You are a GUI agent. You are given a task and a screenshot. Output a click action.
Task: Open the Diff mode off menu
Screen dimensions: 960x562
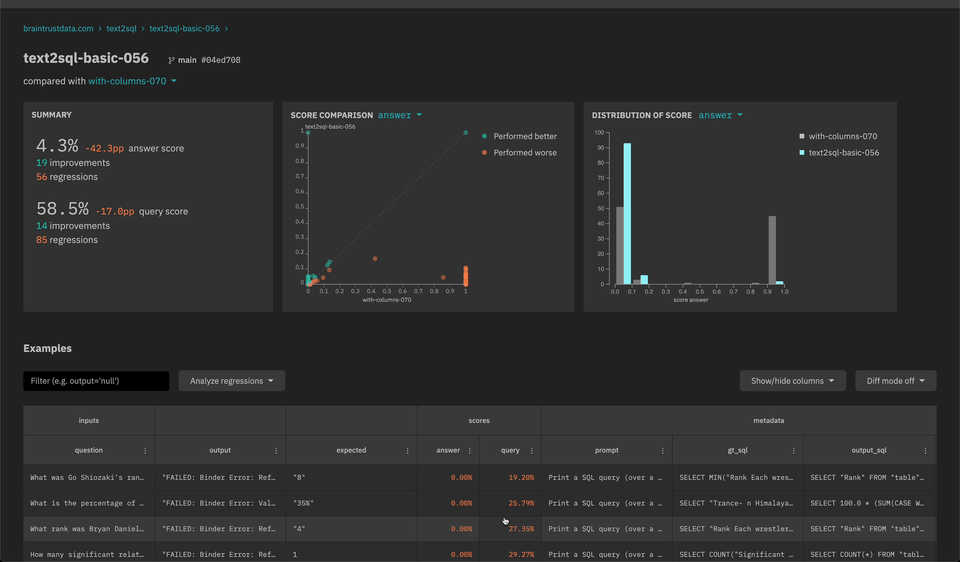coord(895,381)
